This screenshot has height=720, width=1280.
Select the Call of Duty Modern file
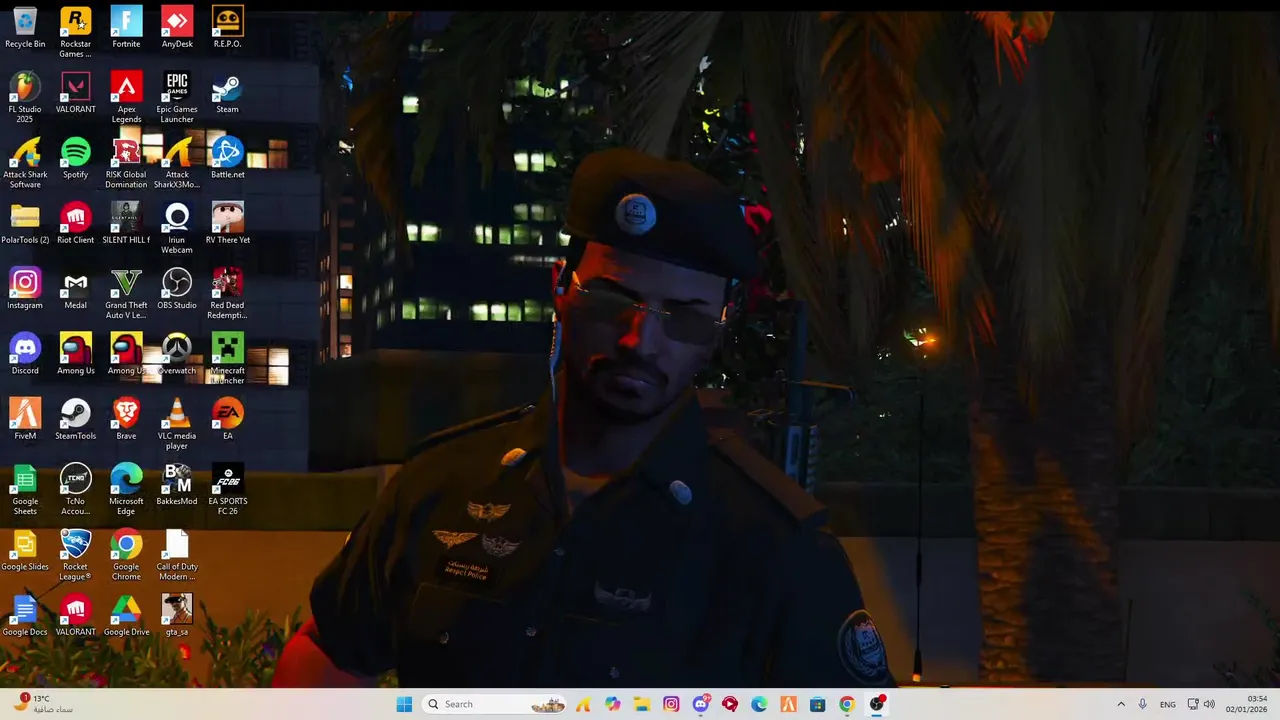click(177, 555)
